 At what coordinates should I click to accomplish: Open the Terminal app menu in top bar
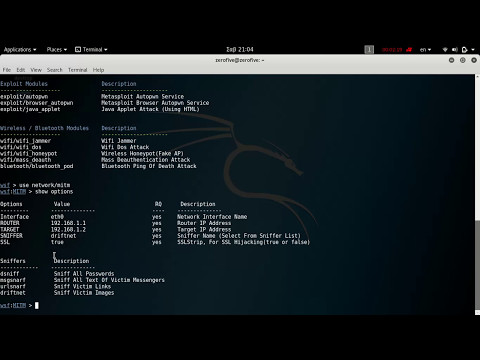click(91, 50)
